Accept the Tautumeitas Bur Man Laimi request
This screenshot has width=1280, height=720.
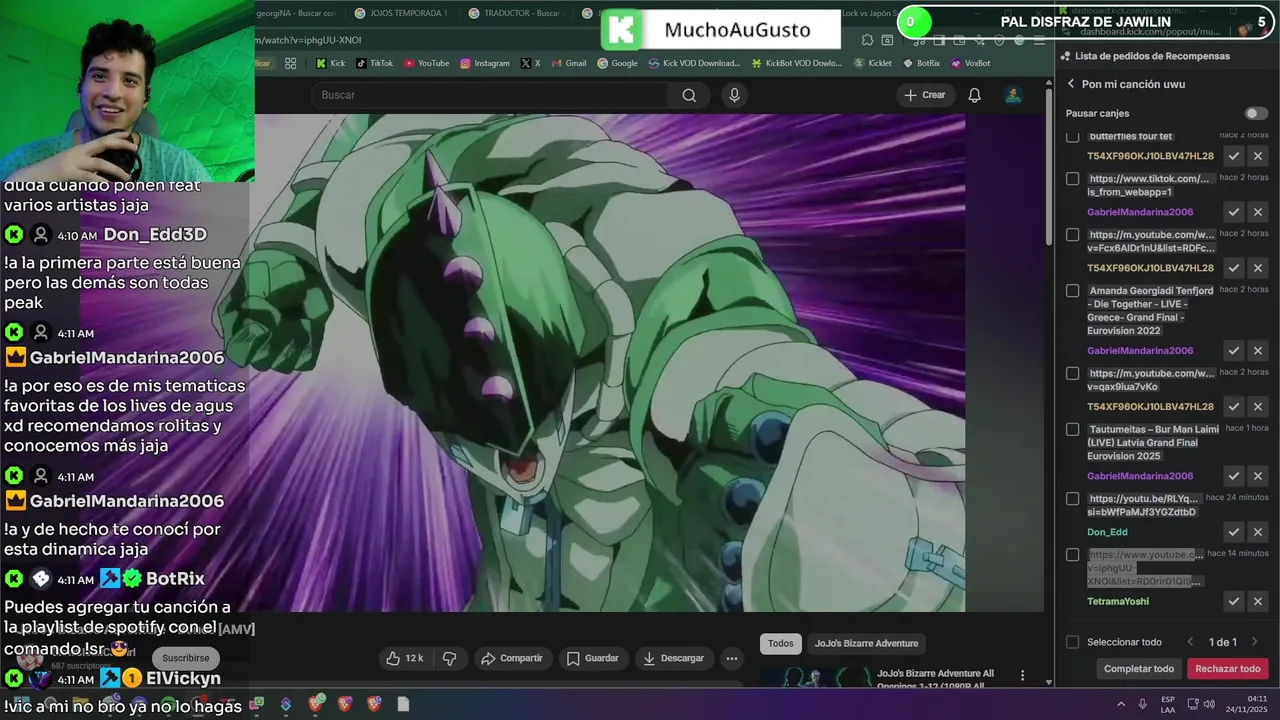[1234, 476]
